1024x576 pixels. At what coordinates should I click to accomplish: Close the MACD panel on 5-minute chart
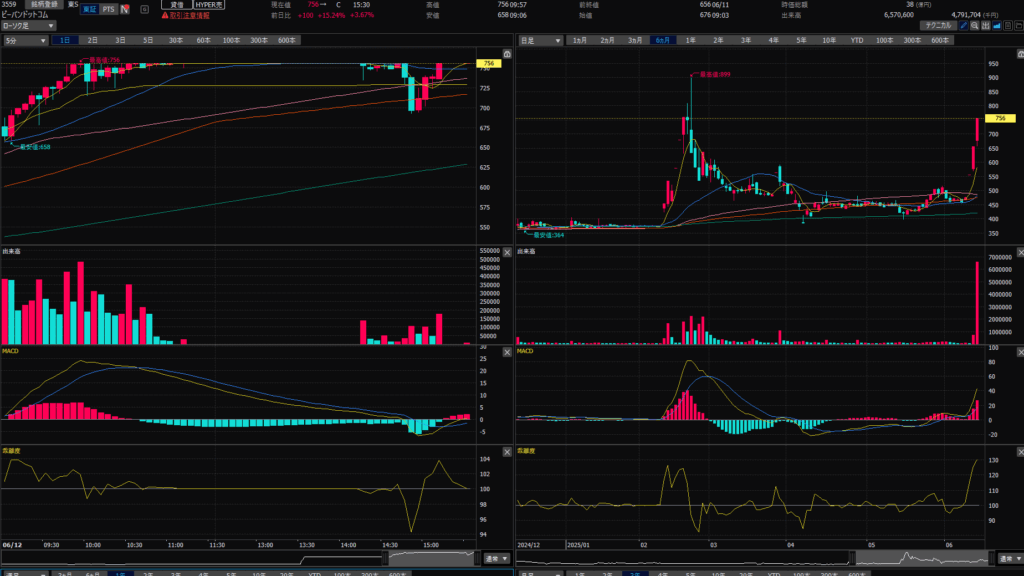[507, 352]
